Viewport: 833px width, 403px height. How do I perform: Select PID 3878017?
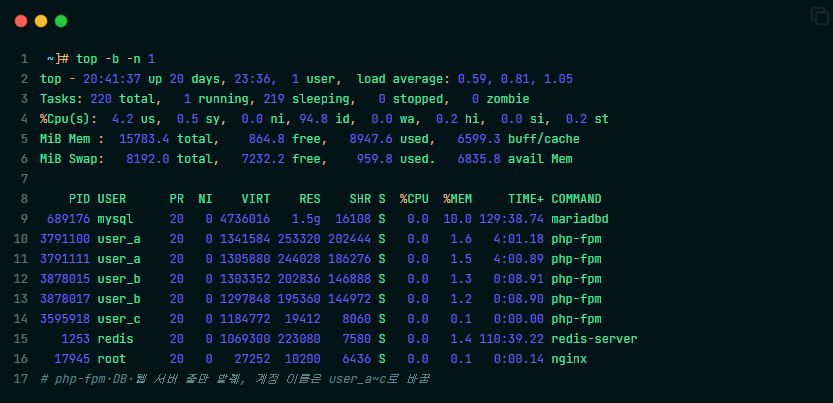click(65, 299)
